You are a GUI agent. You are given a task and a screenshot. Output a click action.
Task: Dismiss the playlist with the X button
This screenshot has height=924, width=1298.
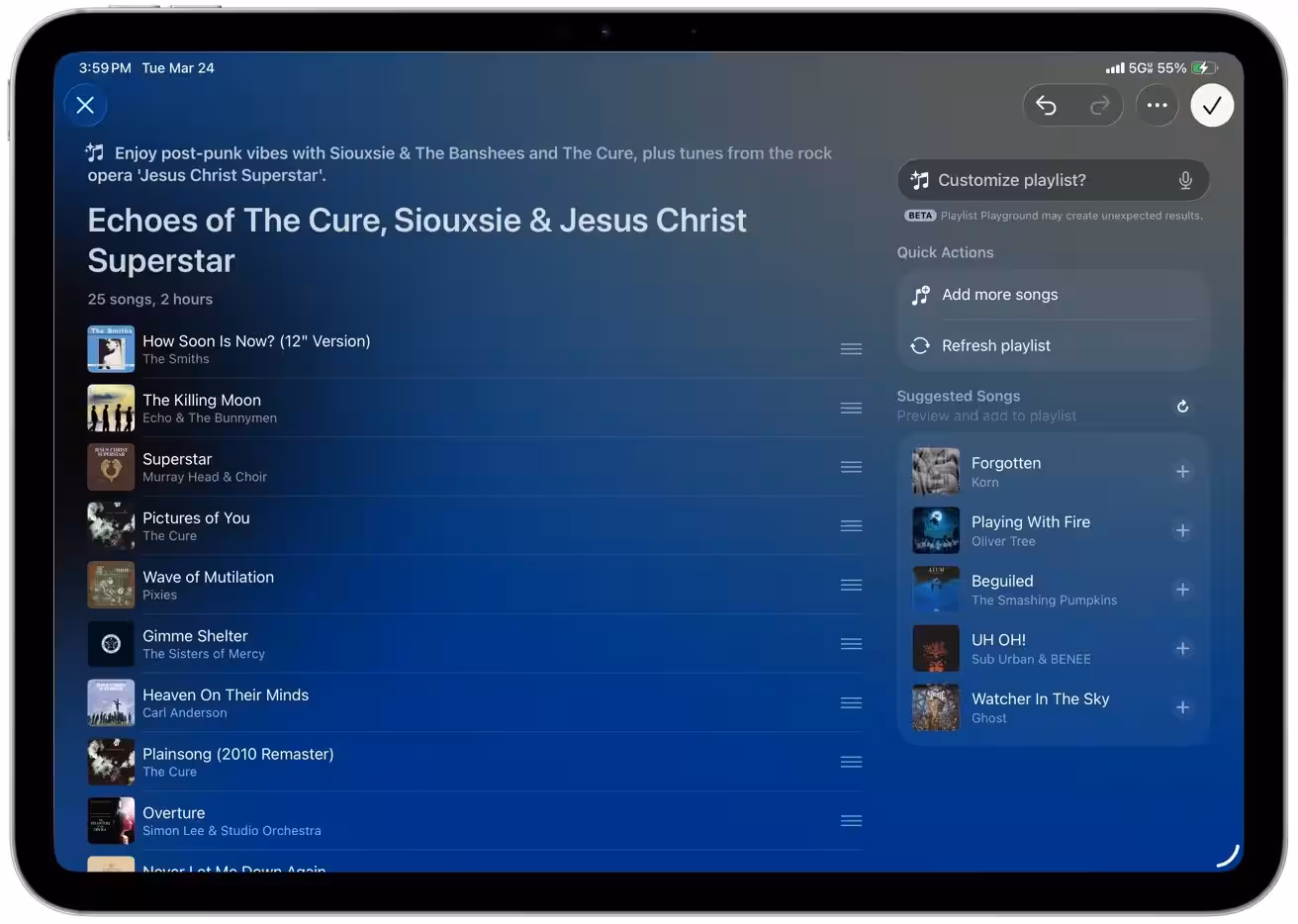coord(85,105)
